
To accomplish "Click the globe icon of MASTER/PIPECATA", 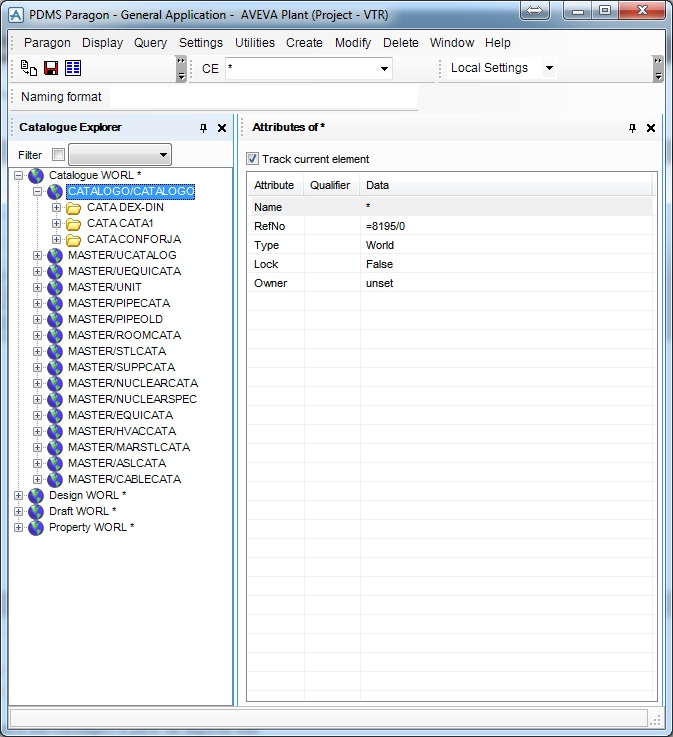I will pyautogui.click(x=55, y=304).
